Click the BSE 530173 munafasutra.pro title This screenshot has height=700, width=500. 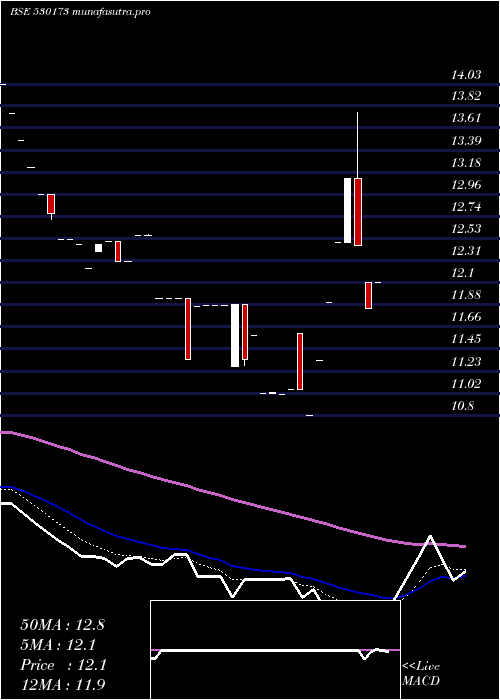tap(80, 12)
